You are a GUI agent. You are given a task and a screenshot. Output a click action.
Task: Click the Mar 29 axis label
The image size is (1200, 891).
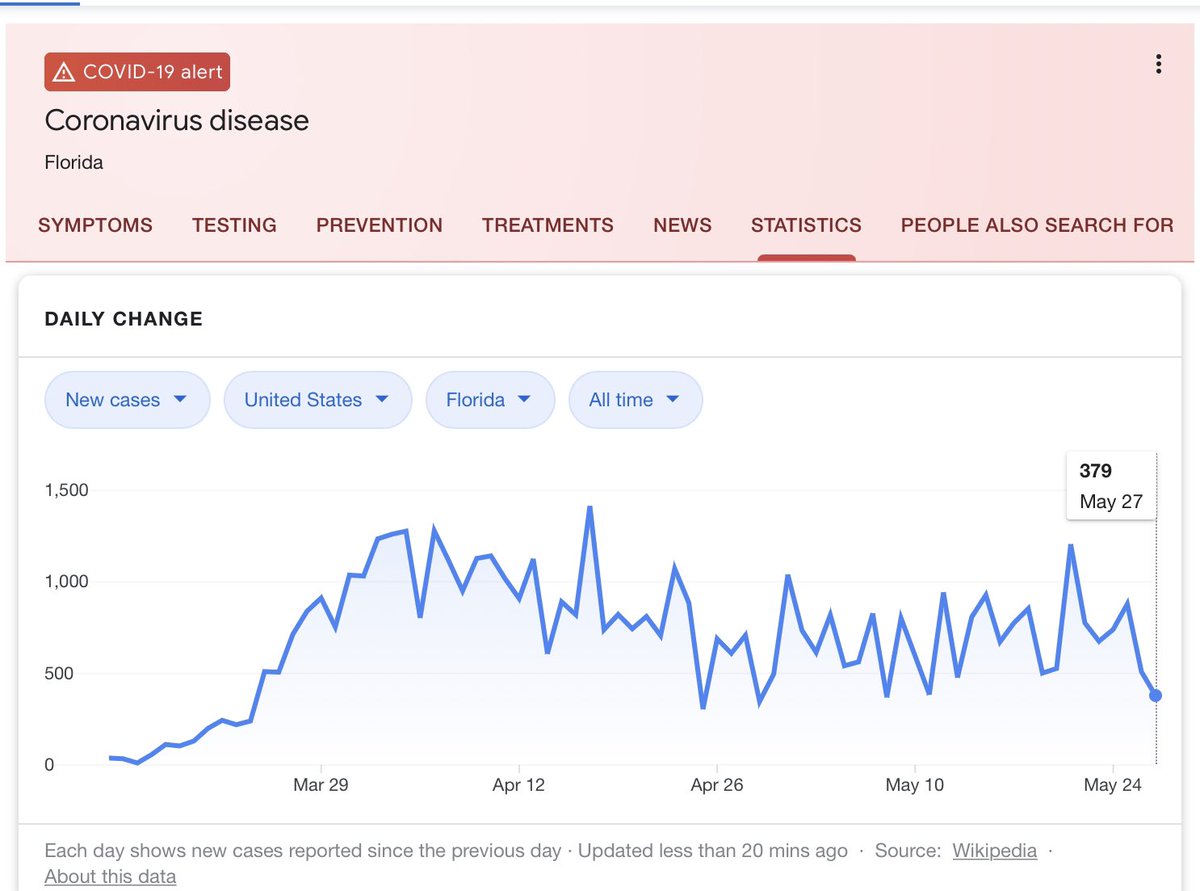click(x=321, y=785)
